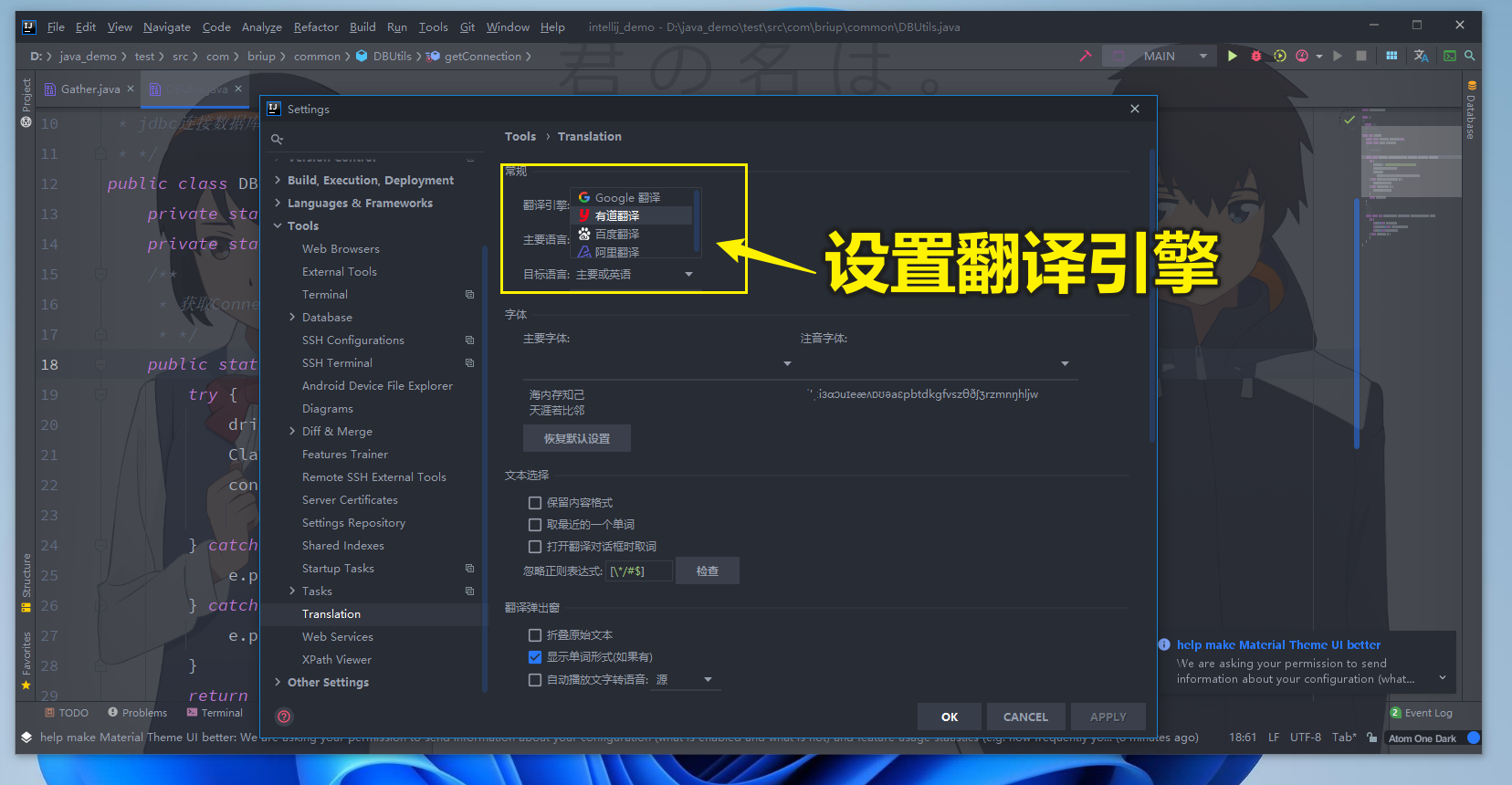This screenshot has height=785, width=1512.
Task: Open the Database tool window on right sidebar
Action: point(1471,110)
